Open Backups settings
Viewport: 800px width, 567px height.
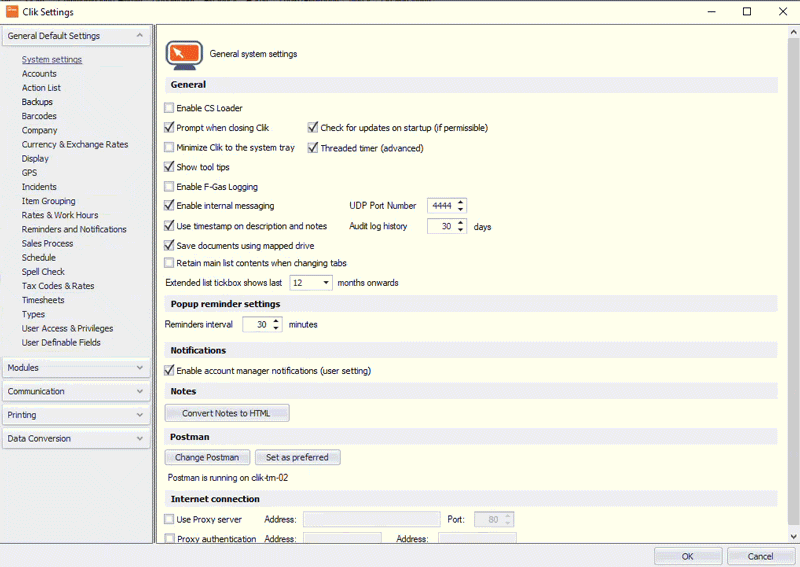(37, 102)
